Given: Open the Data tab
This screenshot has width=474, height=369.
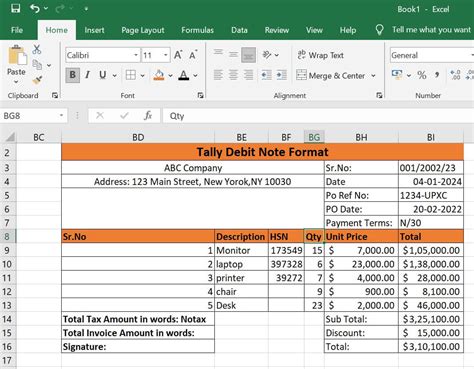Looking at the screenshot, I should point(239,30).
